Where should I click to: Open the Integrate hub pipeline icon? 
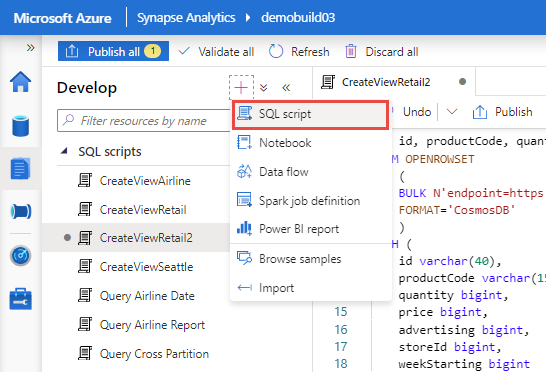coord(21,211)
